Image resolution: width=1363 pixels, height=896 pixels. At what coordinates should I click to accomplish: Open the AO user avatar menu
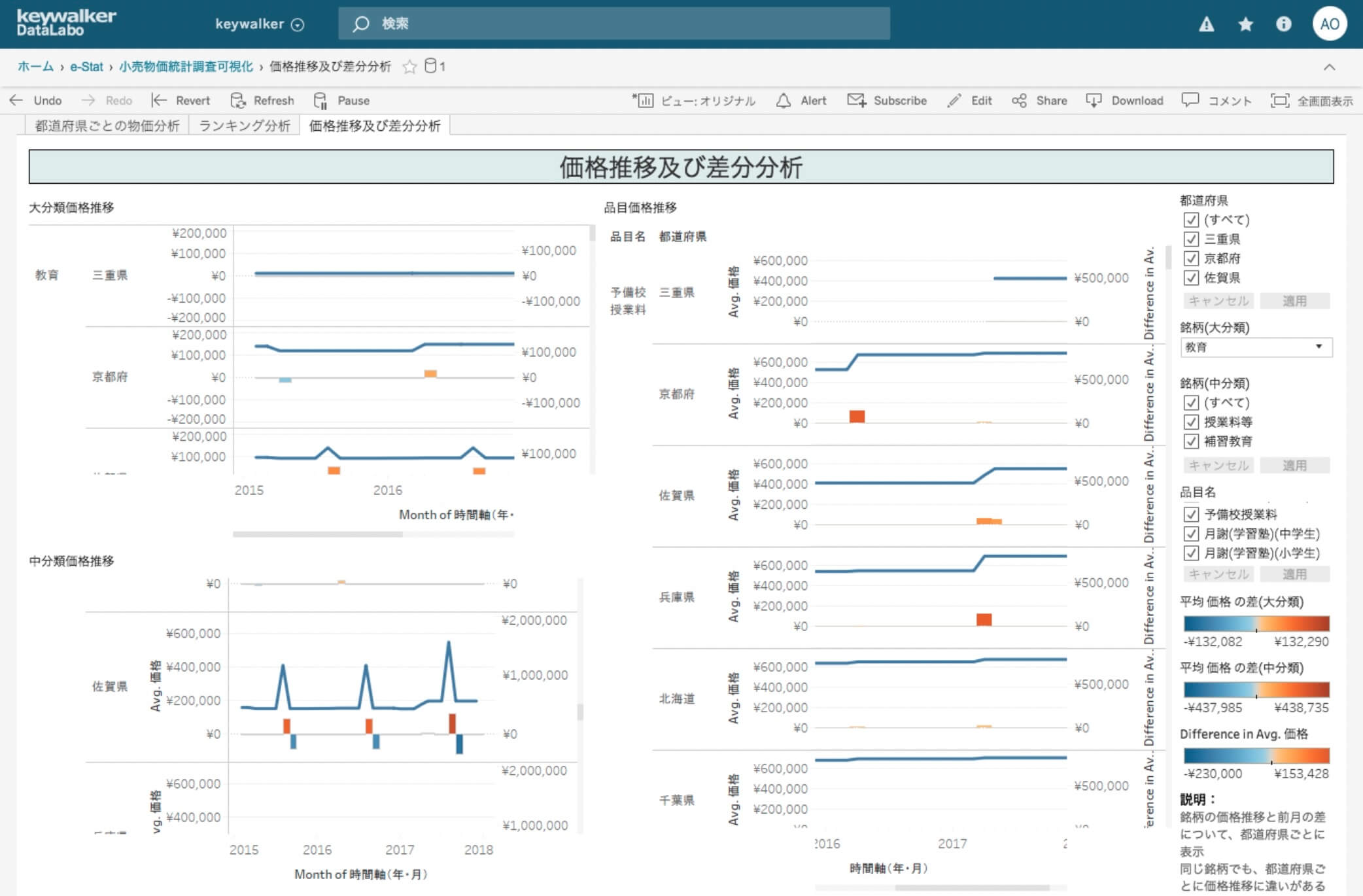tap(1330, 24)
